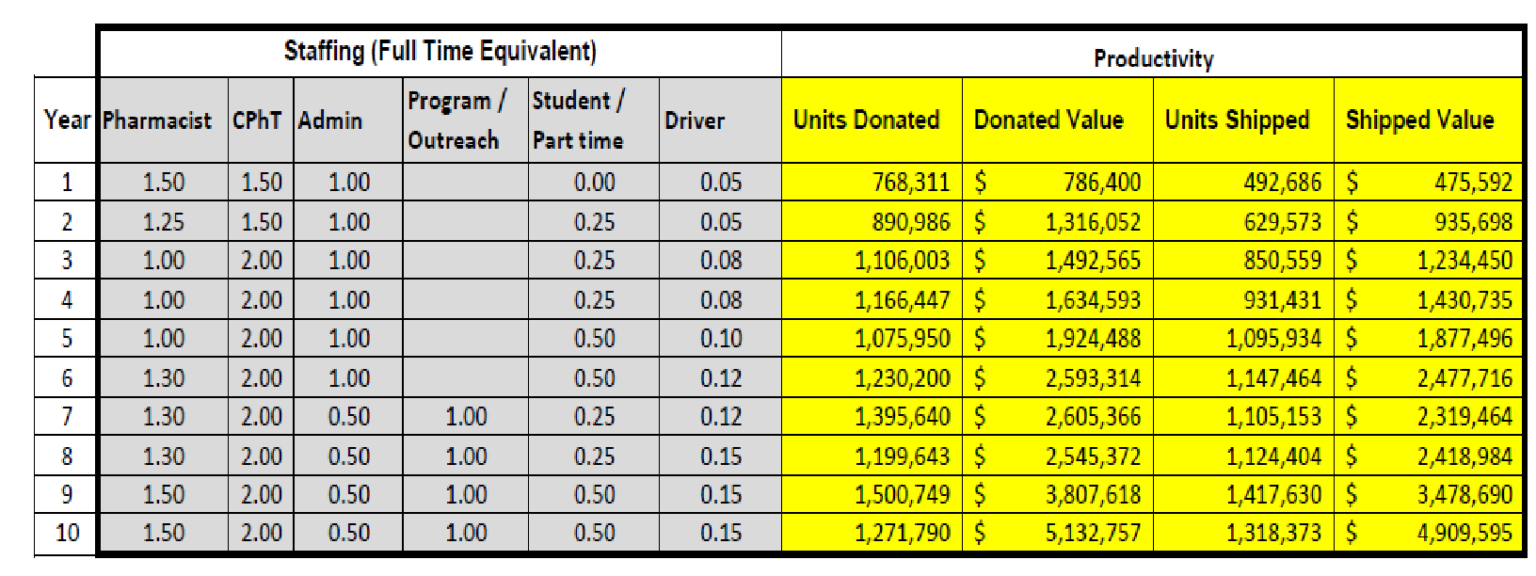Click the Units Donated yellow header
The image size is (1536, 576).
click(x=866, y=121)
